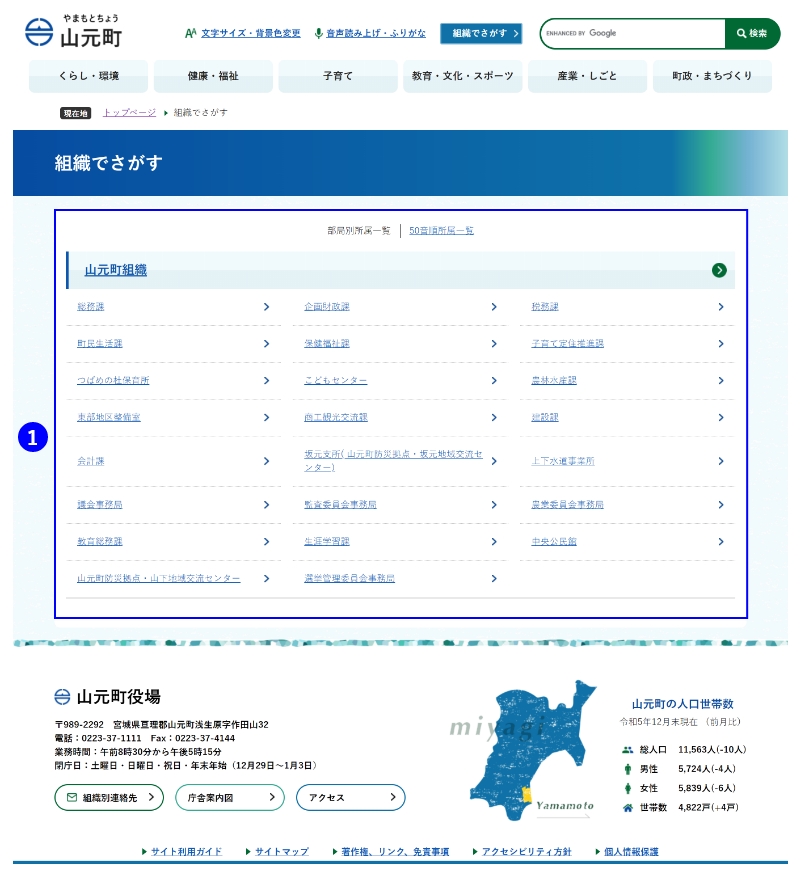Open the 東部地区整備室 link
Viewport: 800px width, 874px height.
pyautogui.click(x=109, y=417)
